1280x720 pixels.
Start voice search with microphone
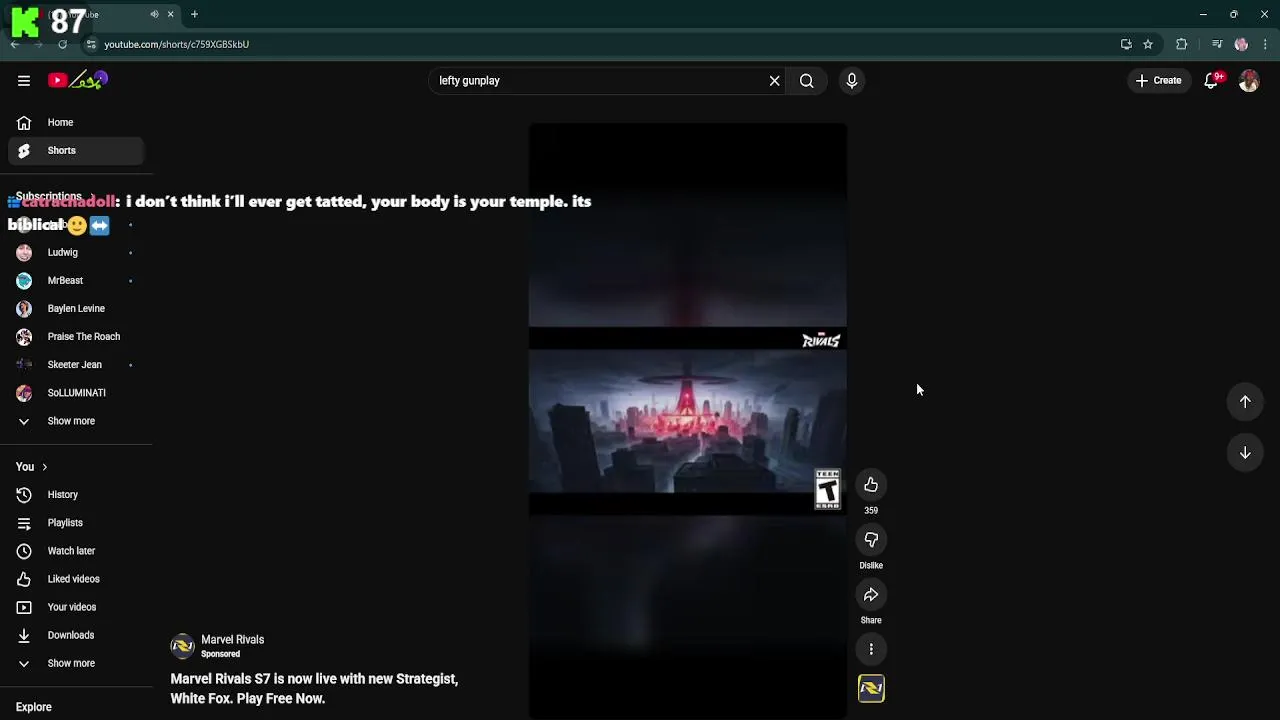click(x=852, y=81)
